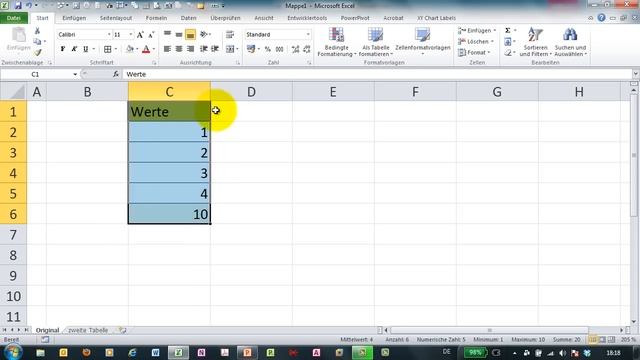Expand the formula bar

click(x=636, y=74)
